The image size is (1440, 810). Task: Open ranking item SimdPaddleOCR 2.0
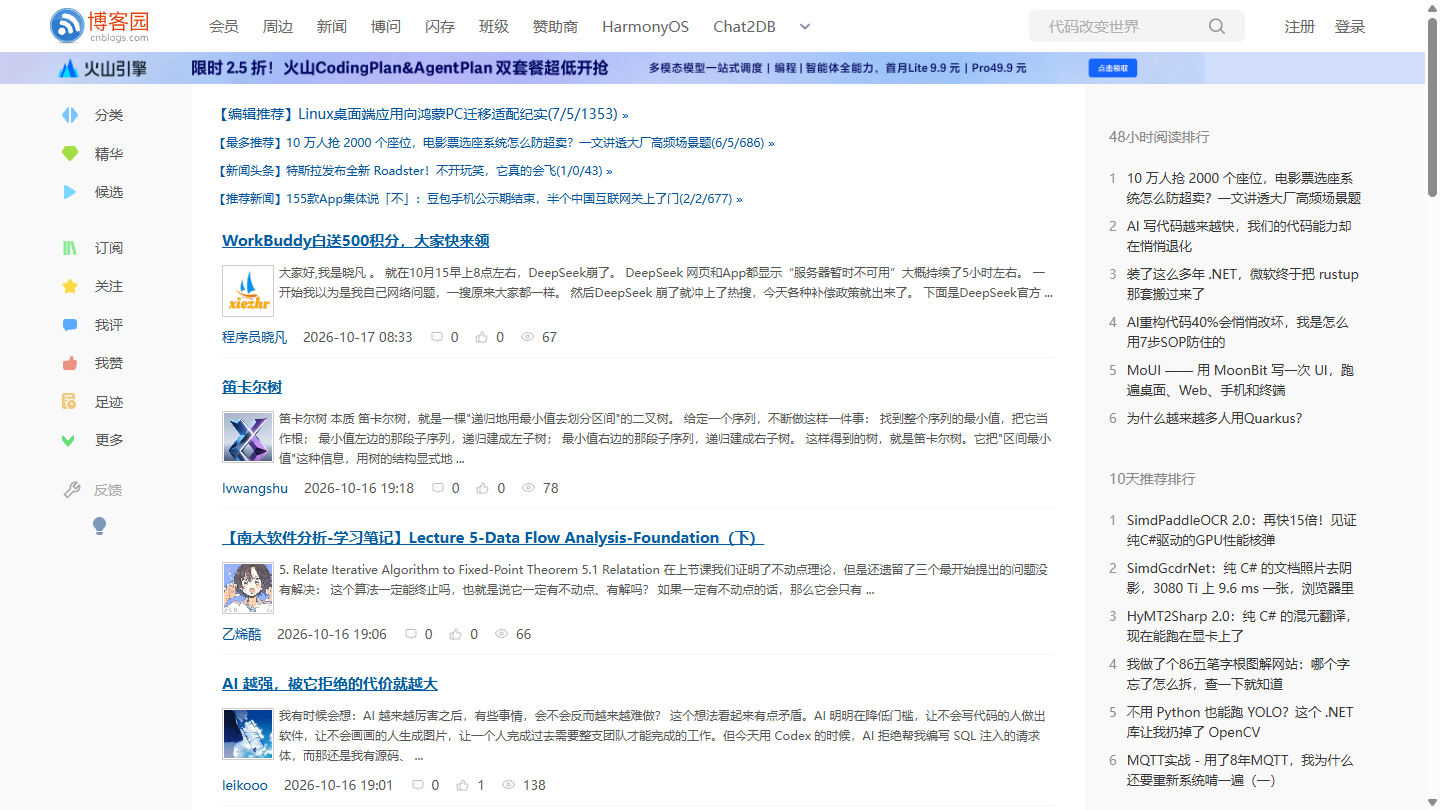pos(1242,530)
